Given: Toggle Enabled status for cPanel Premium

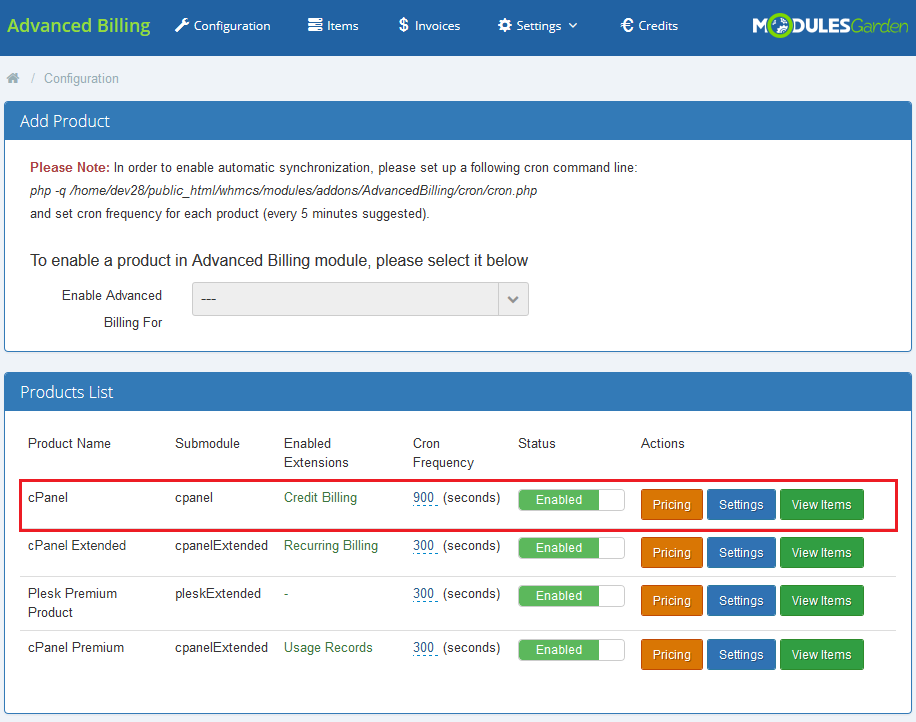Looking at the screenshot, I should click(571, 650).
